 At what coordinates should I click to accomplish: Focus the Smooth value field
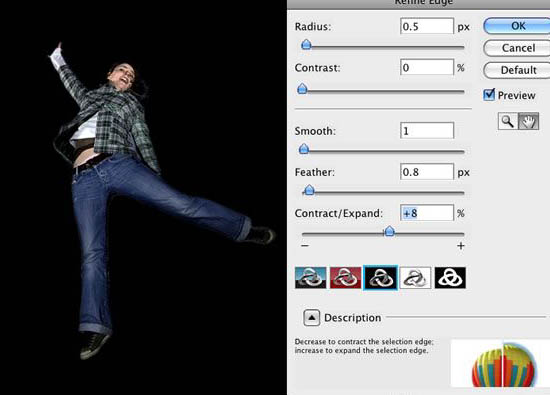[x=427, y=130]
